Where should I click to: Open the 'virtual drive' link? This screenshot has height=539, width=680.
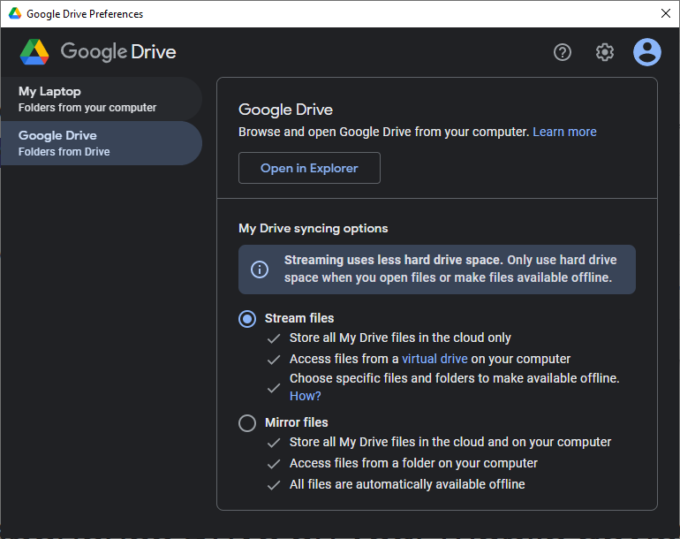(435, 359)
